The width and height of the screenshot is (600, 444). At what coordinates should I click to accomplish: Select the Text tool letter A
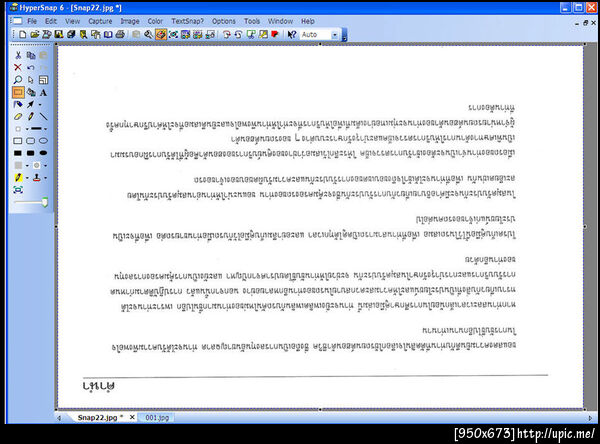(x=43, y=92)
